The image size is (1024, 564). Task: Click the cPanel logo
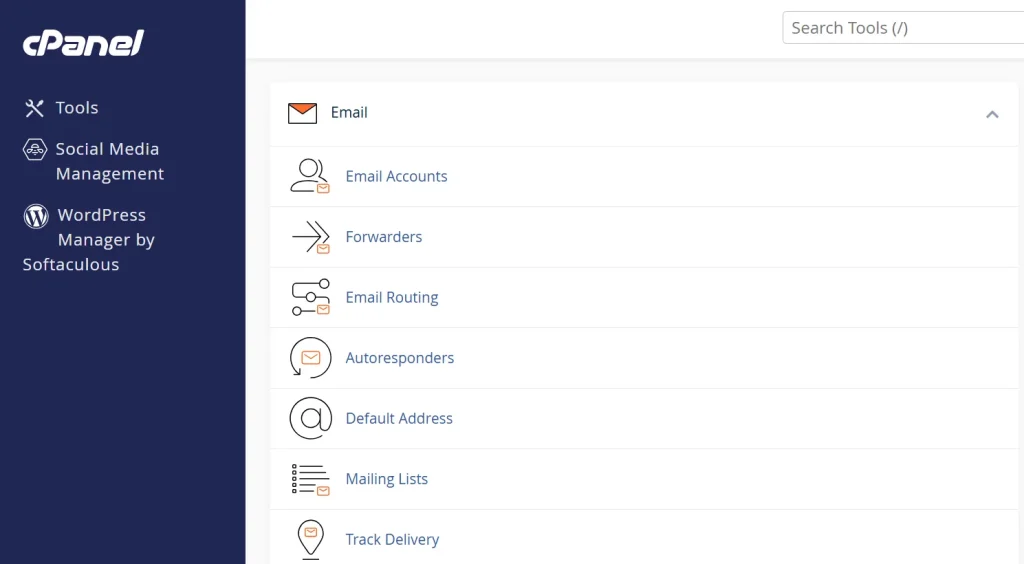click(x=83, y=43)
